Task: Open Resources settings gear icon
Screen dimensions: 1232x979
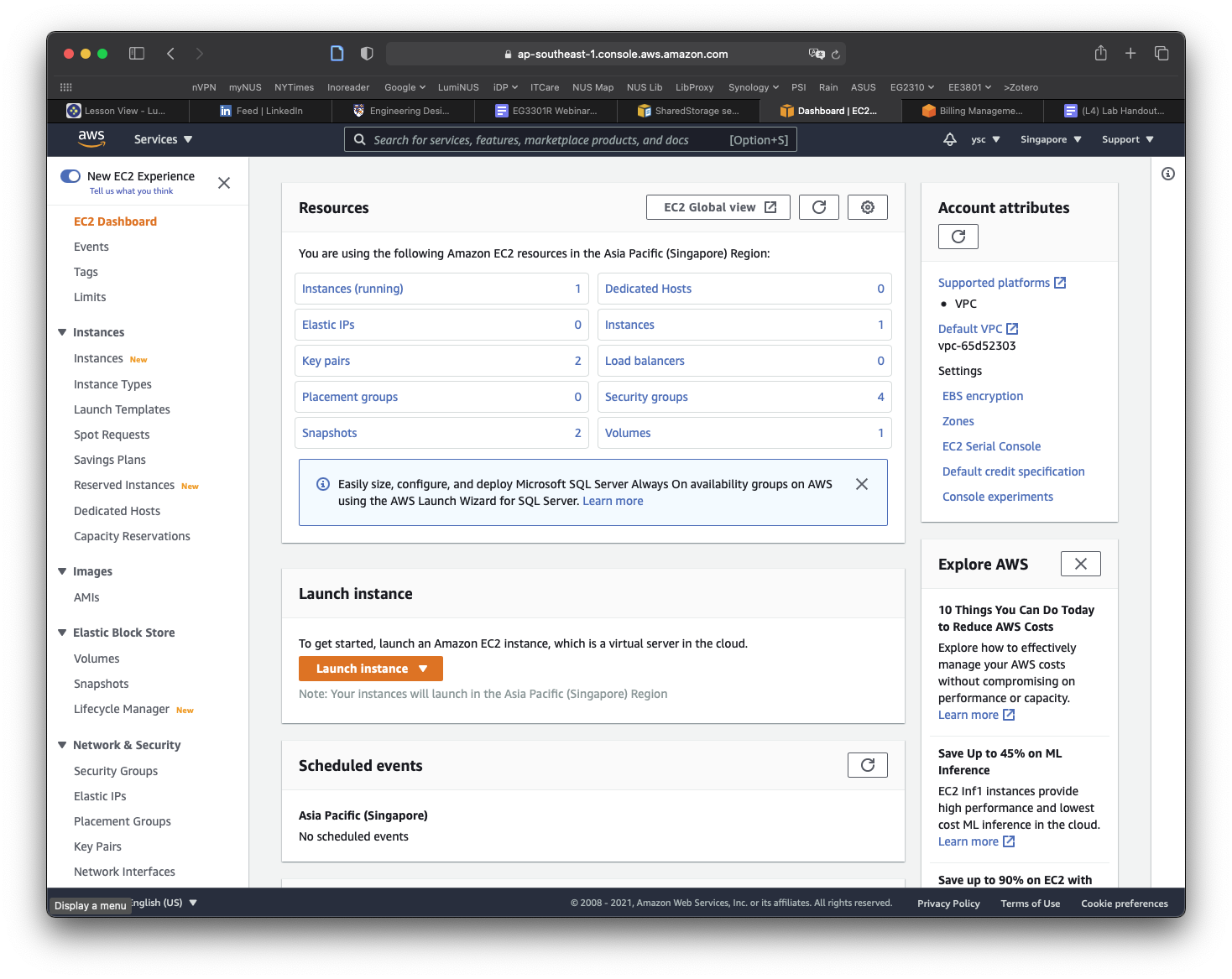Action: coord(867,207)
